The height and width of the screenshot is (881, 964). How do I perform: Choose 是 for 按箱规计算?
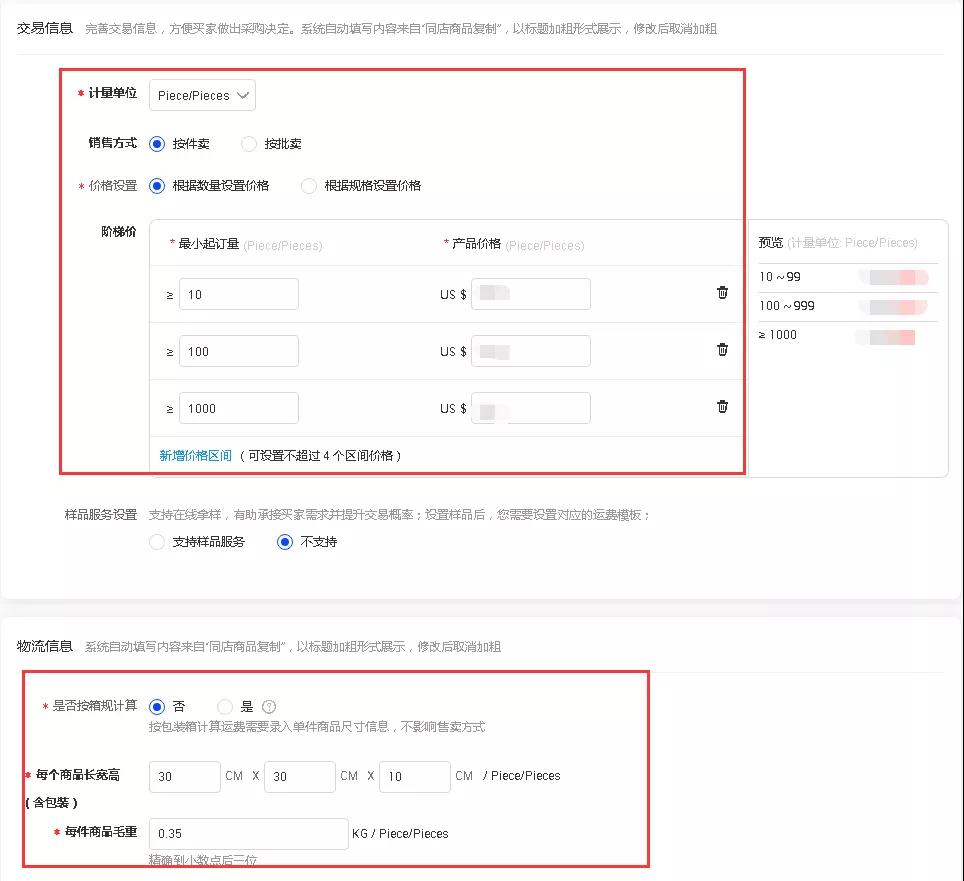tap(226, 706)
